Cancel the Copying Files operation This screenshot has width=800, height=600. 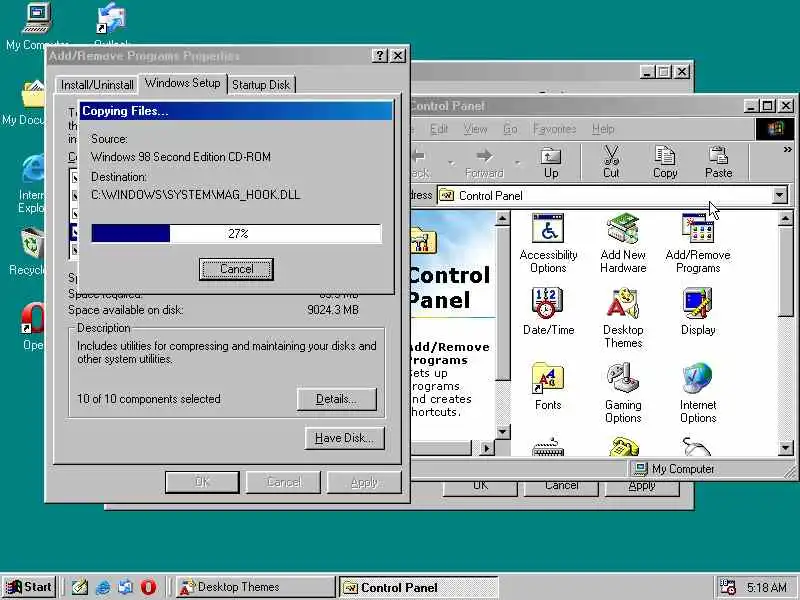(x=236, y=269)
